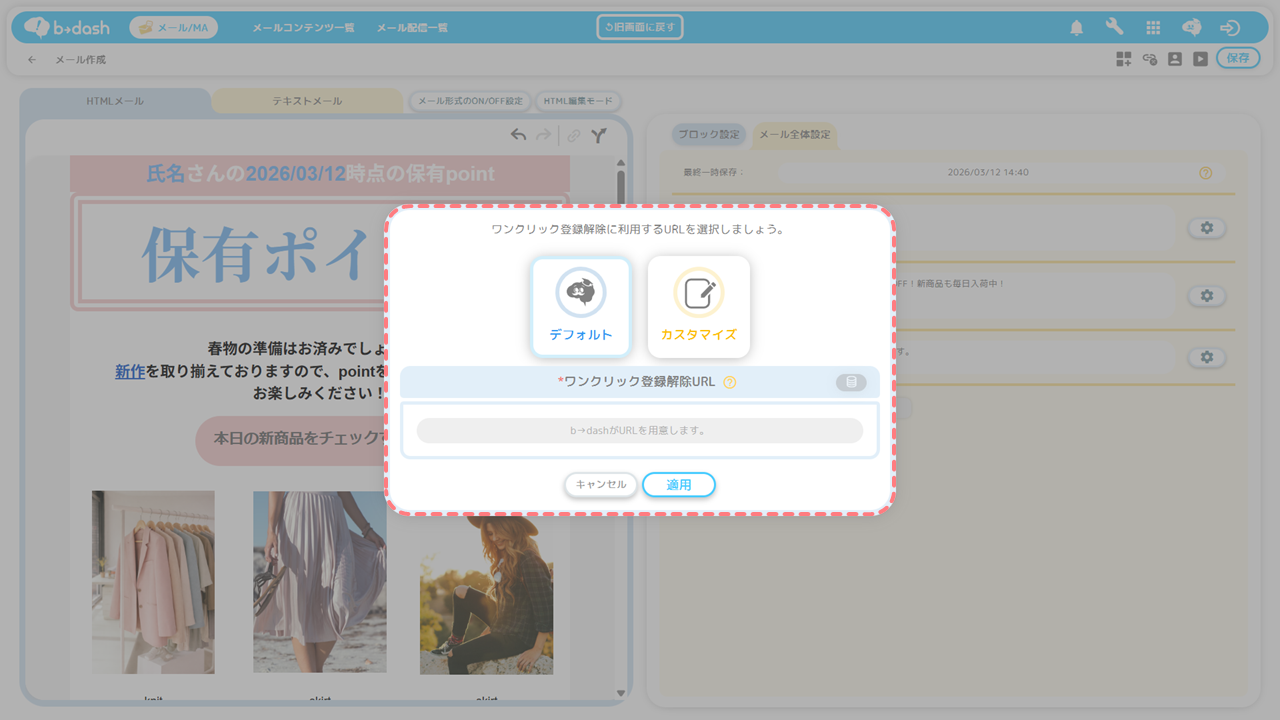Open the first gear settings in right panel

pos(1207,228)
